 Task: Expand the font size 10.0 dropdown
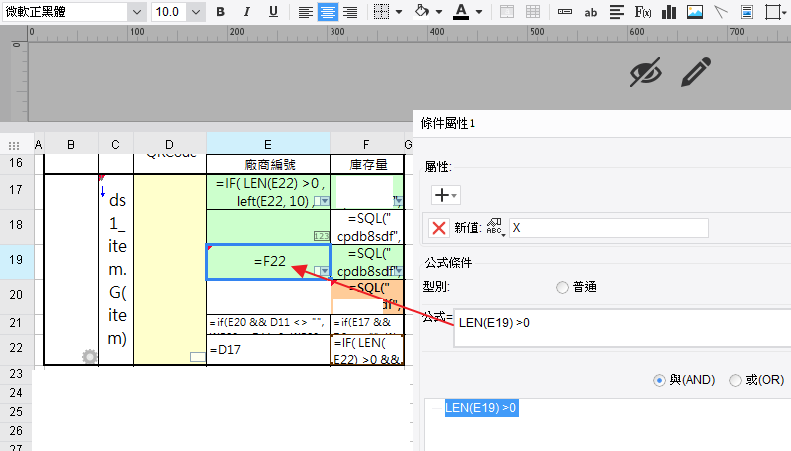coord(195,12)
